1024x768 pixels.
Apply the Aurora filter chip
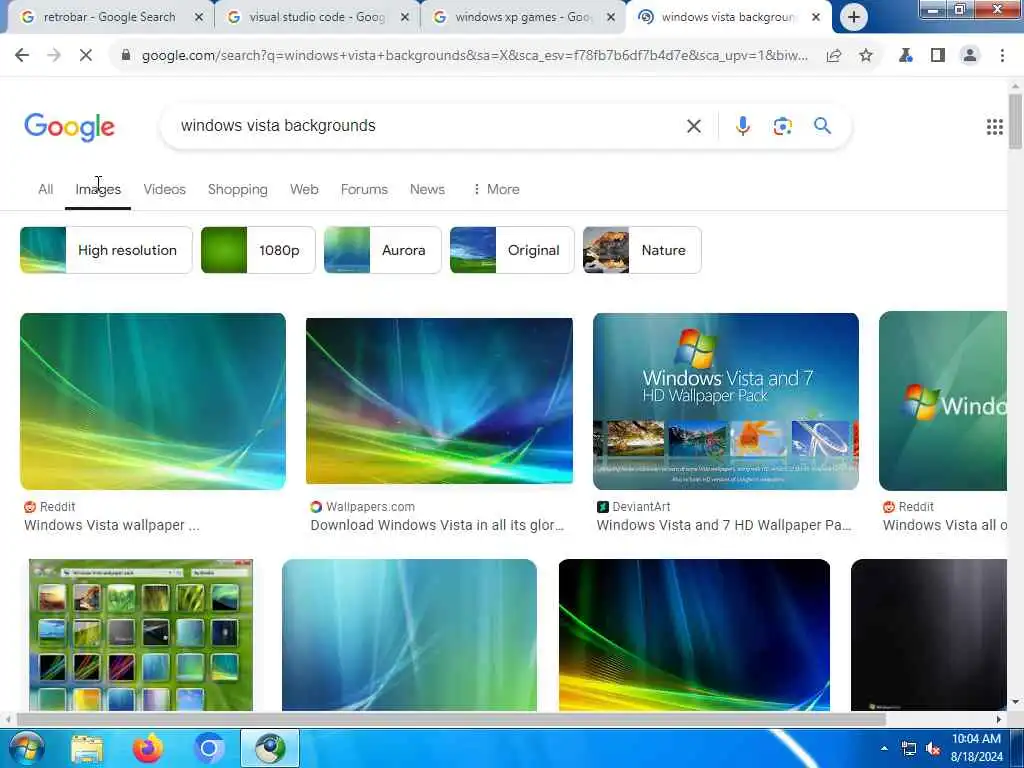[383, 250]
